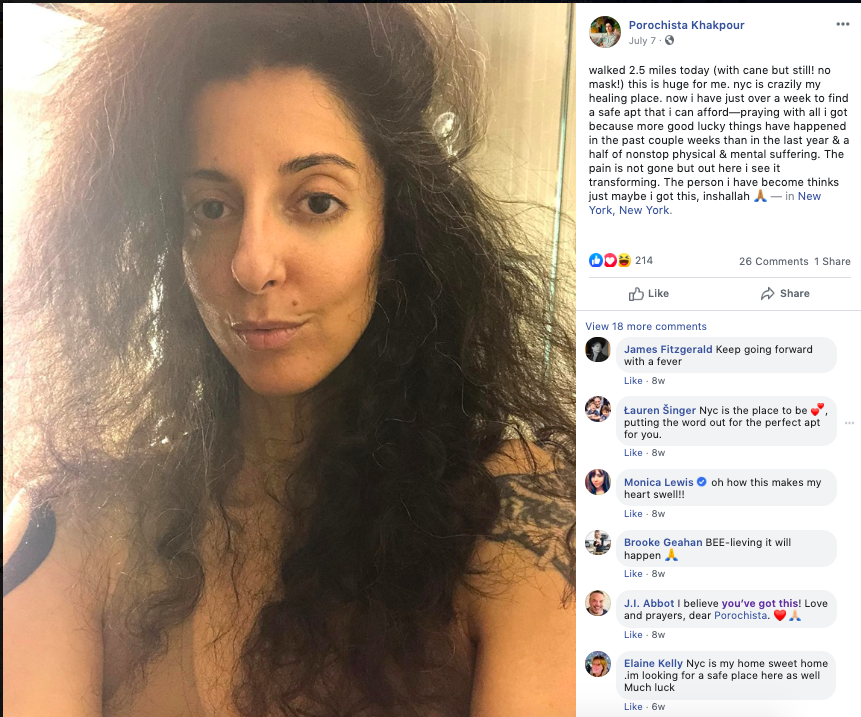The image size is (861, 717).
Task: Show the 214 reactions list
Action: pyautogui.click(x=644, y=260)
